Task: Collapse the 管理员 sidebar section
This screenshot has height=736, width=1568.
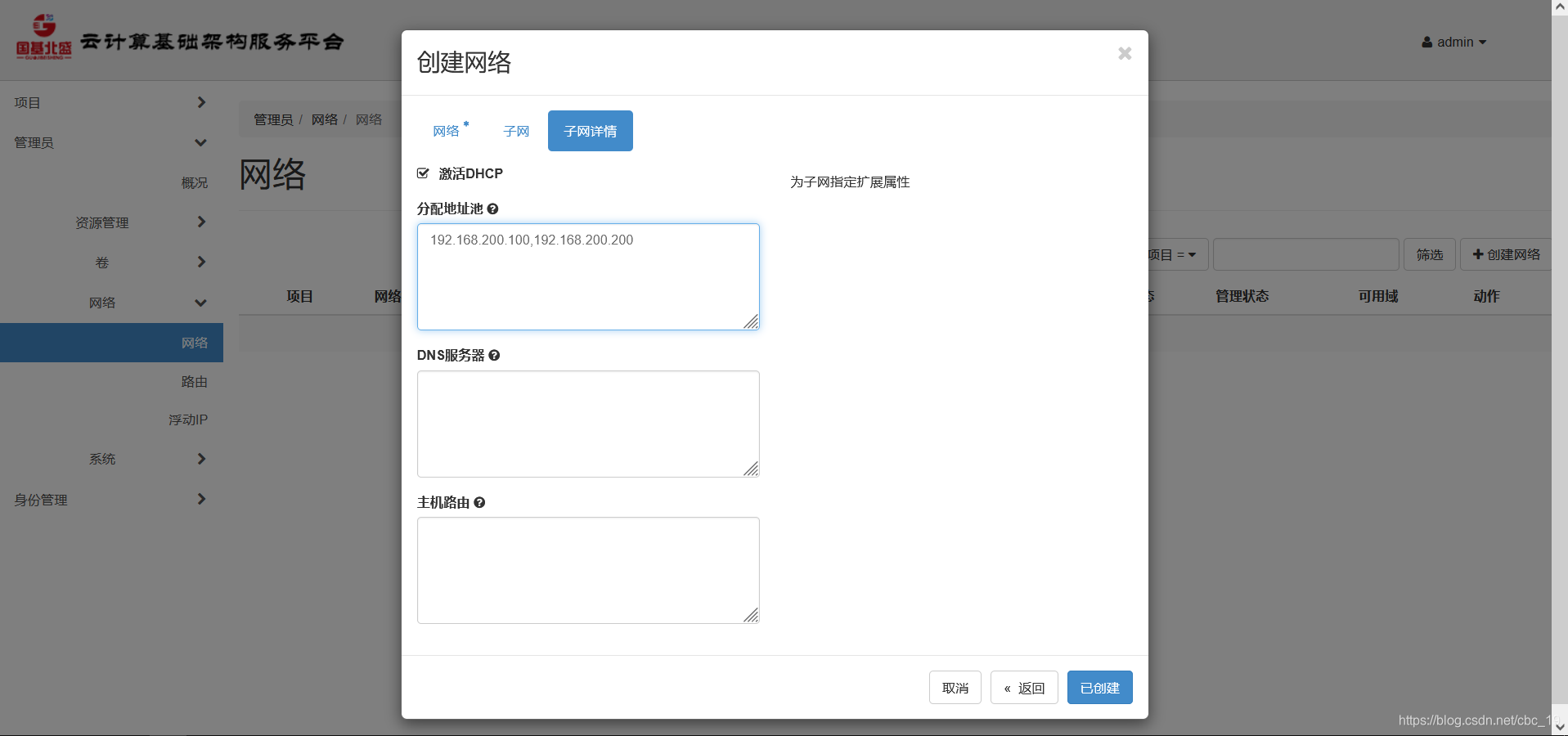Action: (x=34, y=142)
